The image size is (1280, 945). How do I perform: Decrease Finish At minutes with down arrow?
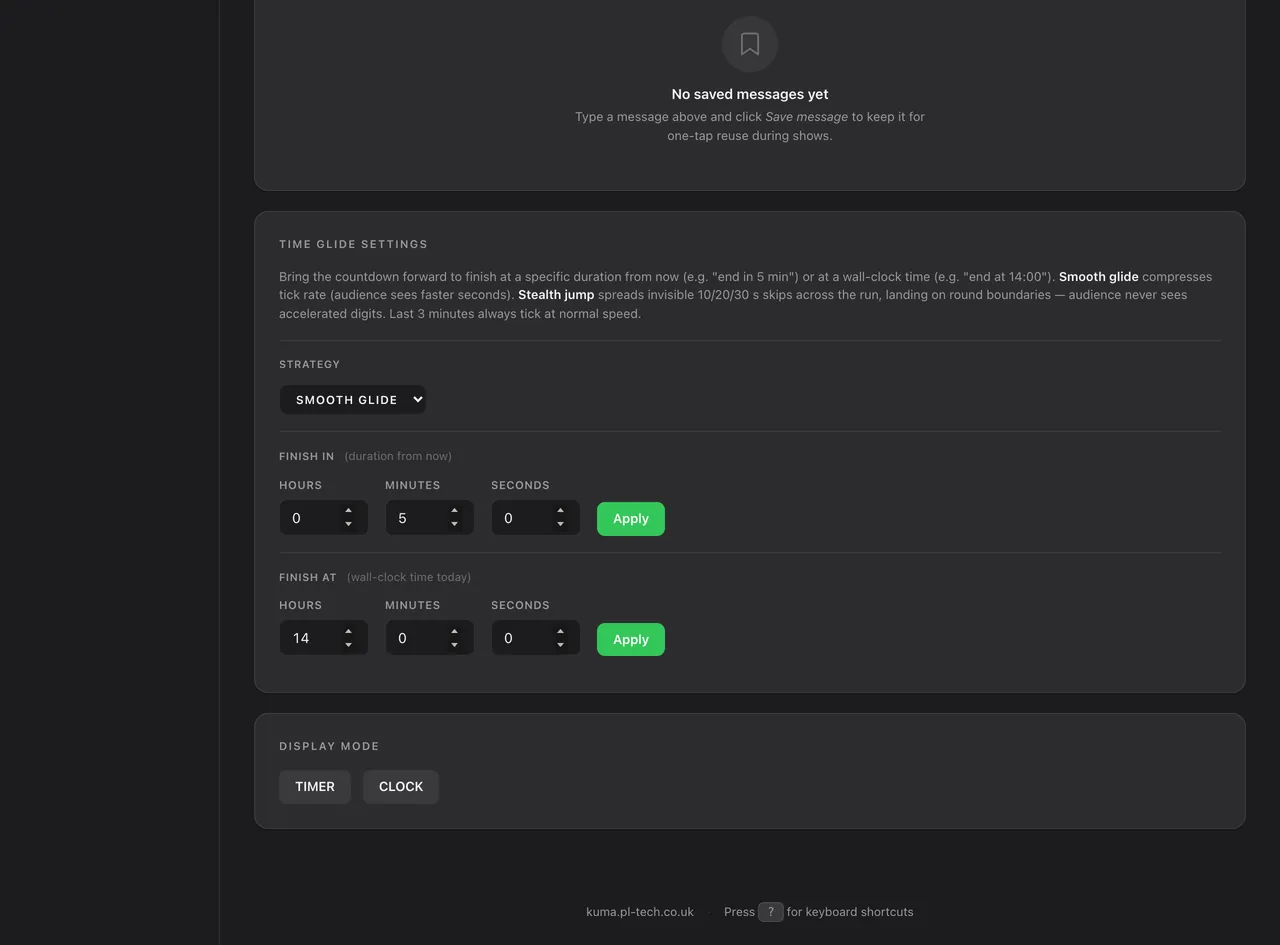point(454,645)
